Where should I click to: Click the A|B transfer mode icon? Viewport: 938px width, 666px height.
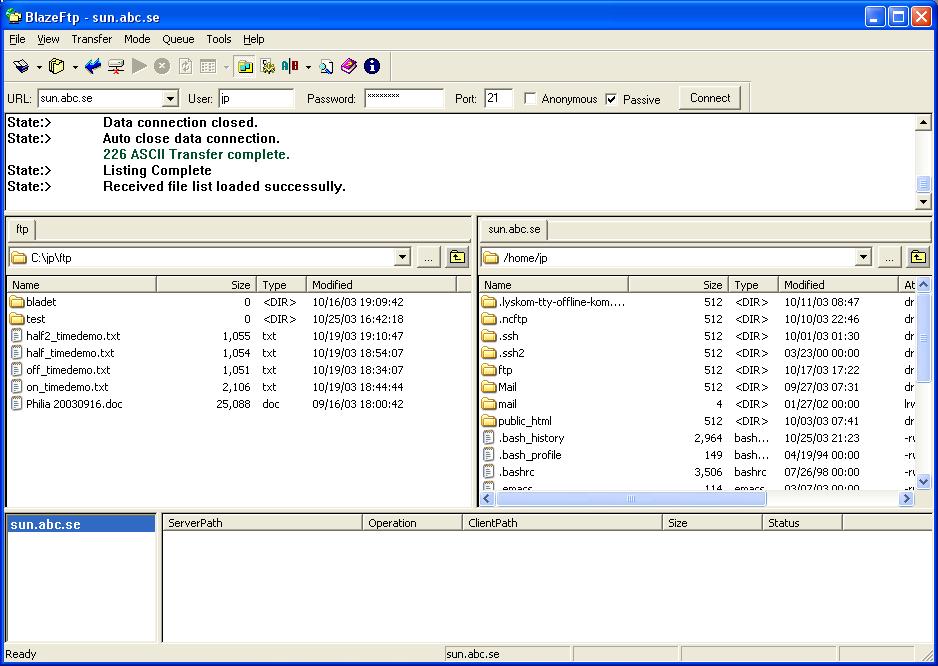point(290,66)
